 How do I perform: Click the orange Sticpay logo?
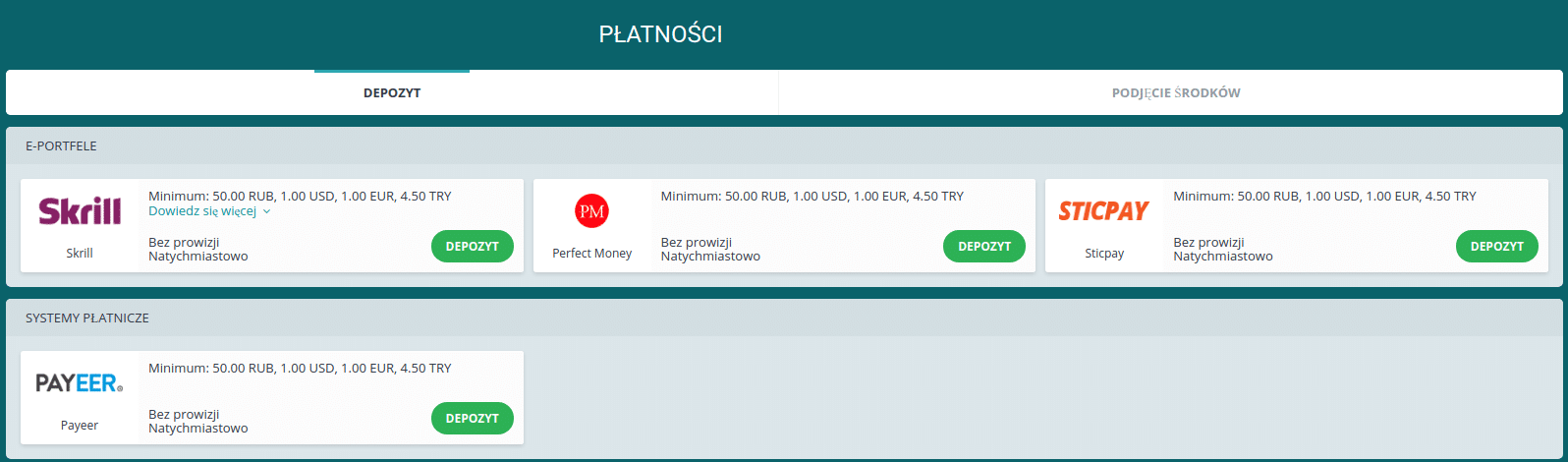1103,210
